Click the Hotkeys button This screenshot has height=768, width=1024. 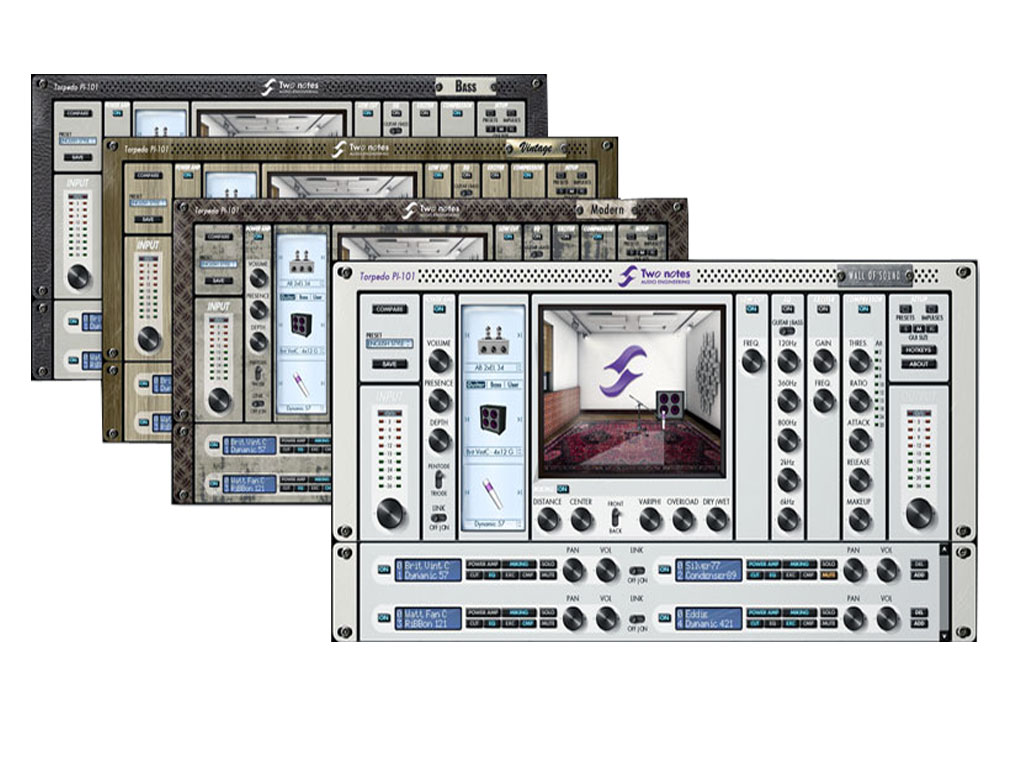(x=917, y=350)
